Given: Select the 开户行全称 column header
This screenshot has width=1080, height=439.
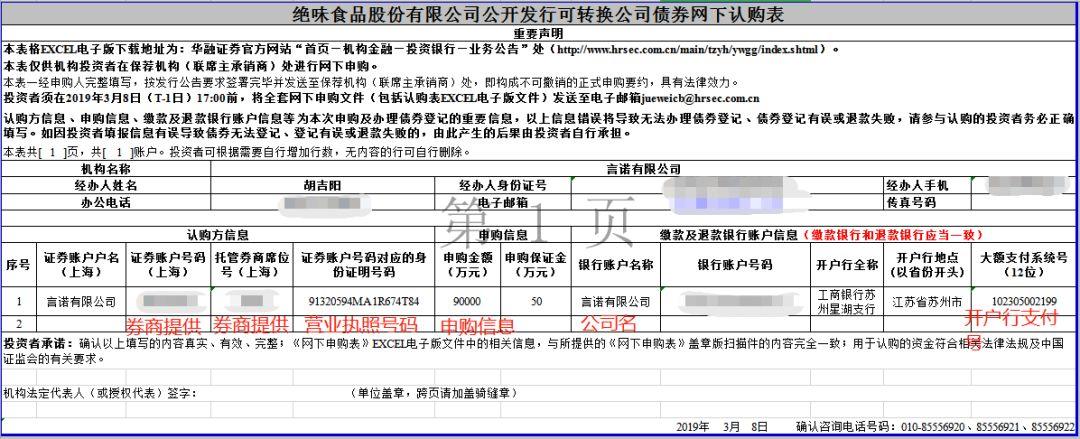Looking at the screenshot, I should coord(847,265).
